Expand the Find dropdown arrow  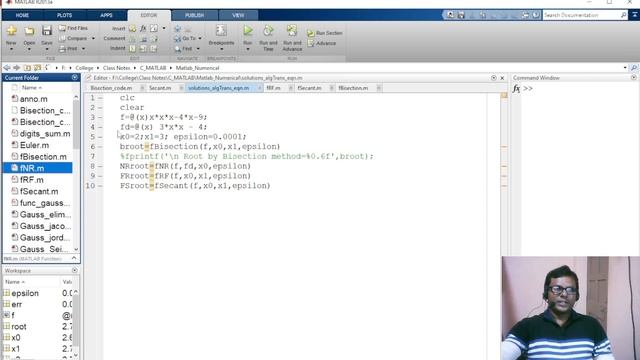click(x=198, y=49)
